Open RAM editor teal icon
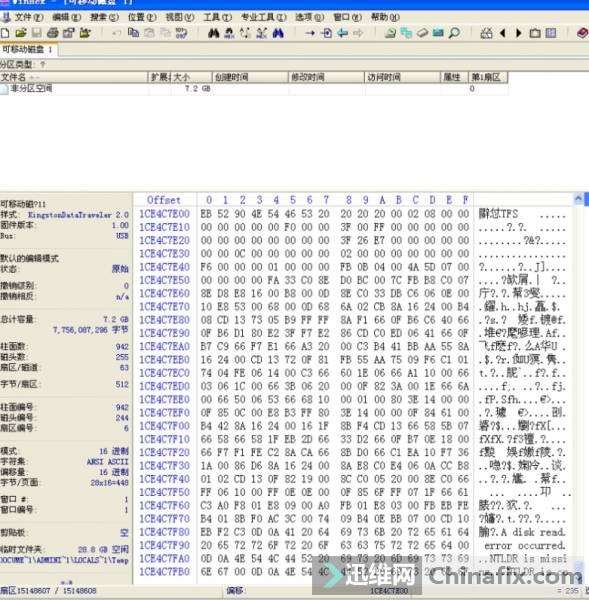Image resolution: width=589 pixels, height=600 pixels. pos(438,33)
